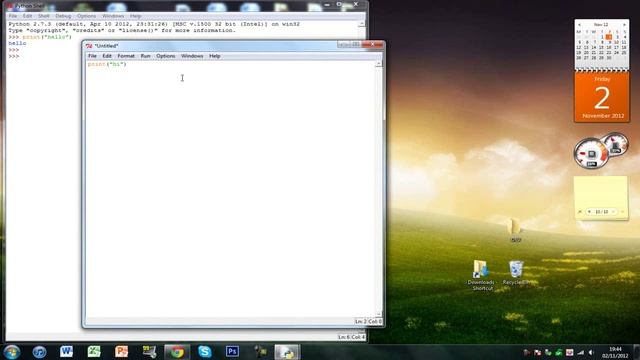Minimize the Python Shell window
Viewport: 640px width, 360px height.
click(327, 4)
